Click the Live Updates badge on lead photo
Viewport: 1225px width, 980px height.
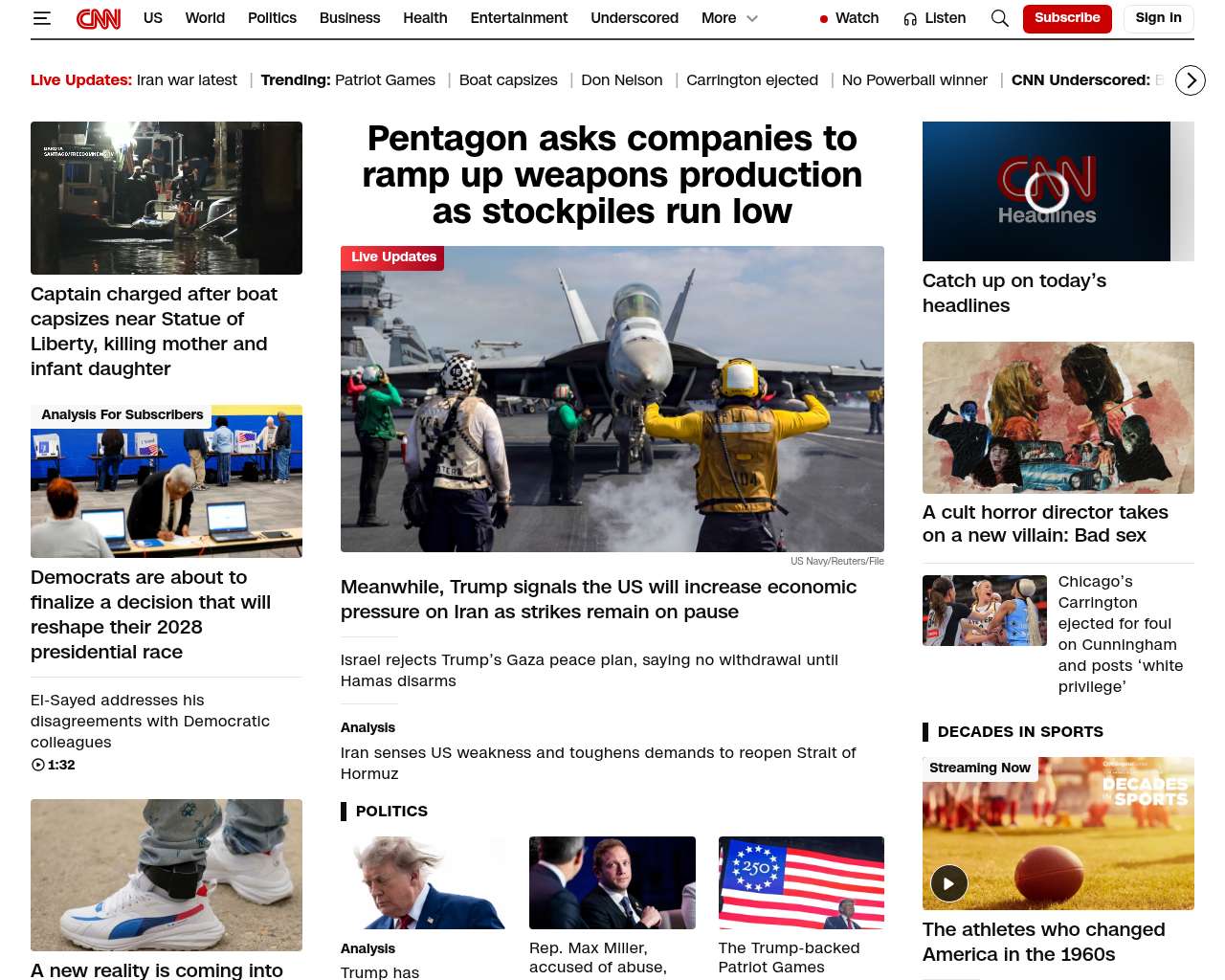392,257
